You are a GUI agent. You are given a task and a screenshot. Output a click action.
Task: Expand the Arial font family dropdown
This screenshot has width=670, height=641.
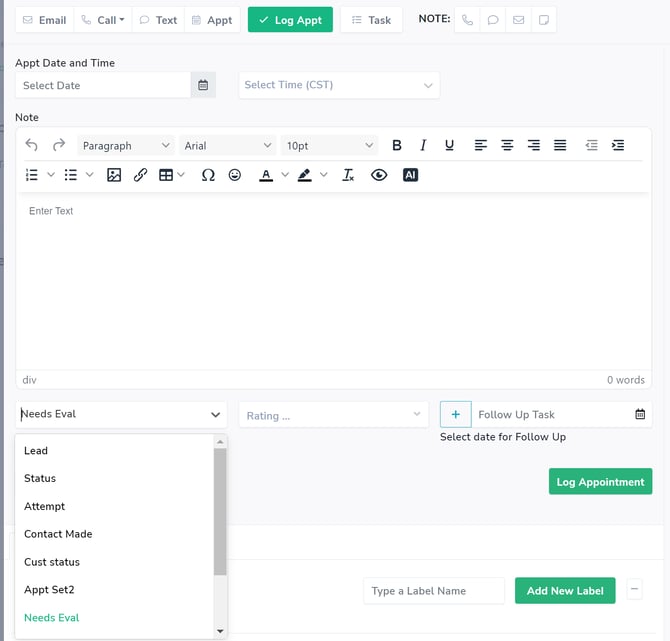pos(228,145)
